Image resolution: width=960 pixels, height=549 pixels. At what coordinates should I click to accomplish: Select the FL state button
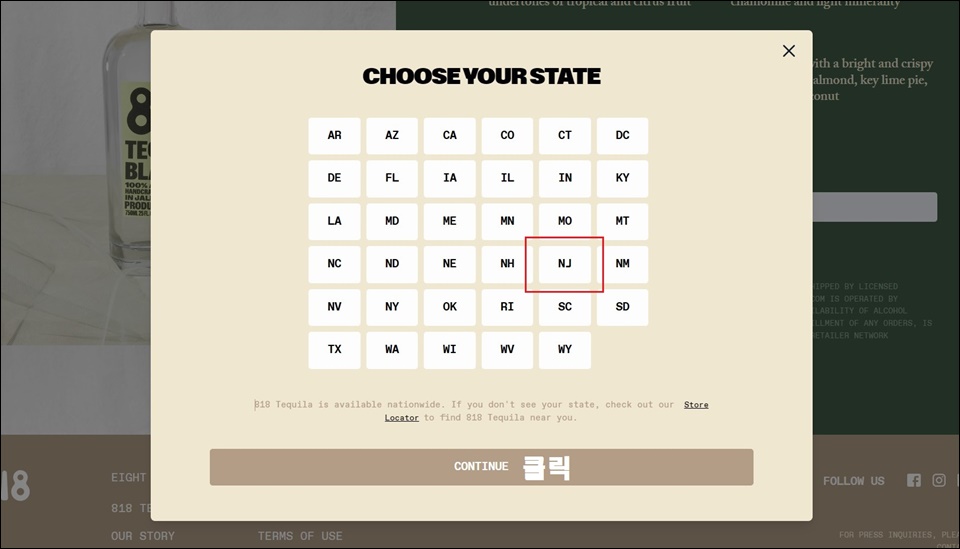[392, 179]
